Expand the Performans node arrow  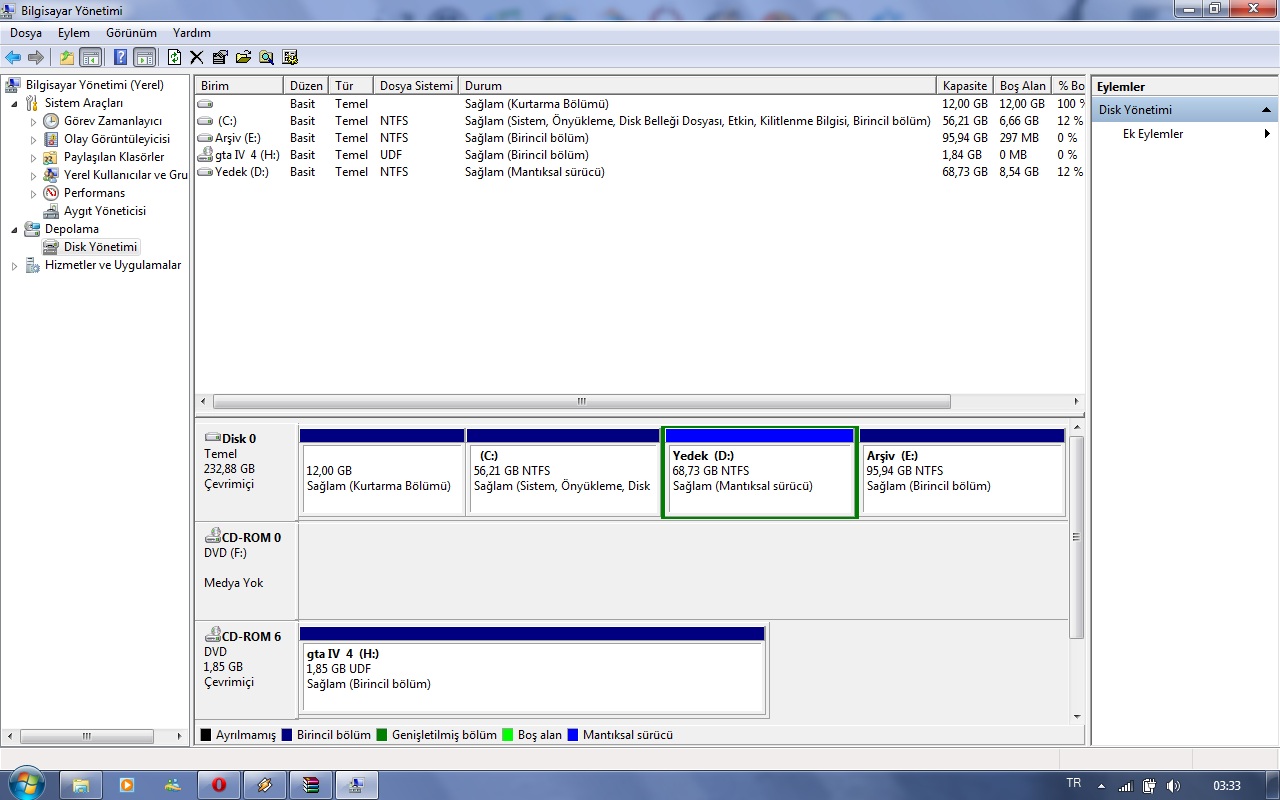[33, 193]
